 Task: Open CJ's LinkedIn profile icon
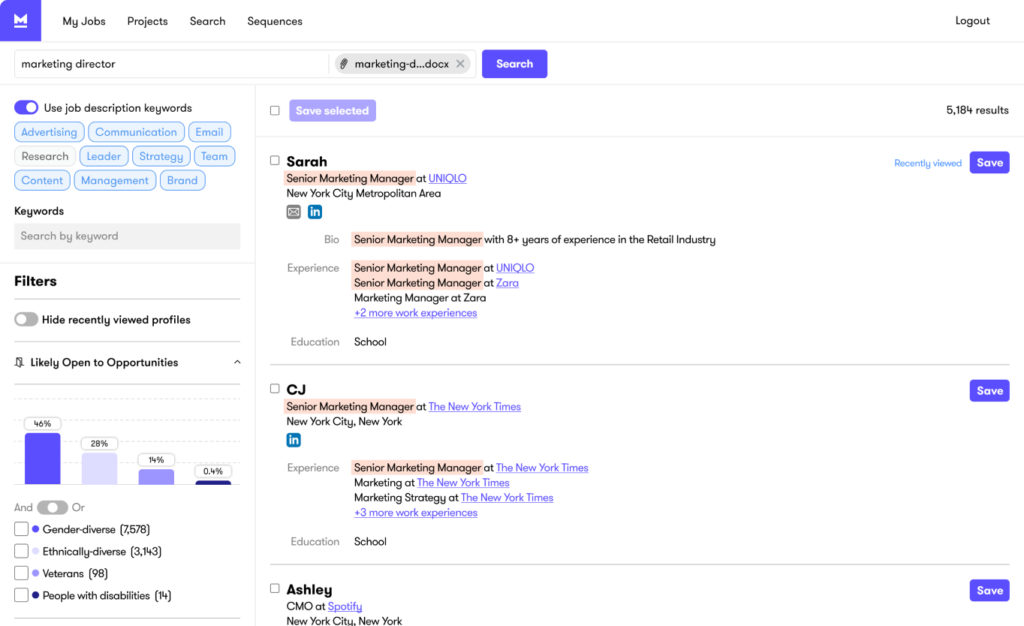[x=293, y=439]
